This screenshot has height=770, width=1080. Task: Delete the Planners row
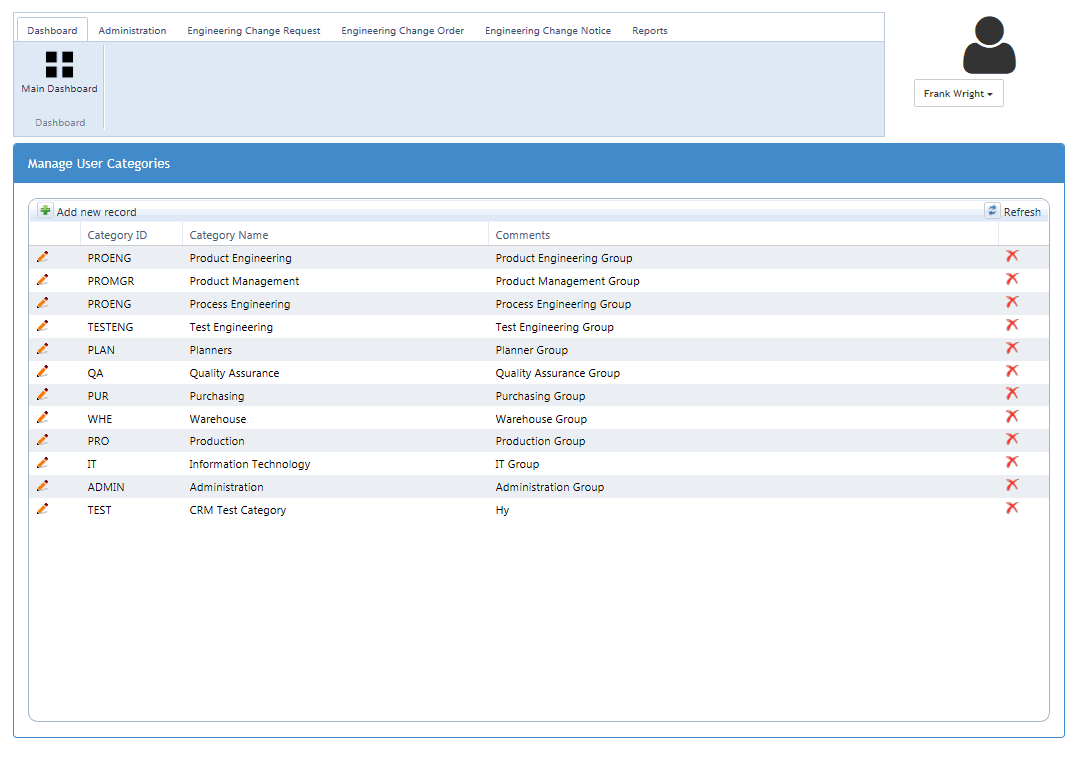[1012, 348]
